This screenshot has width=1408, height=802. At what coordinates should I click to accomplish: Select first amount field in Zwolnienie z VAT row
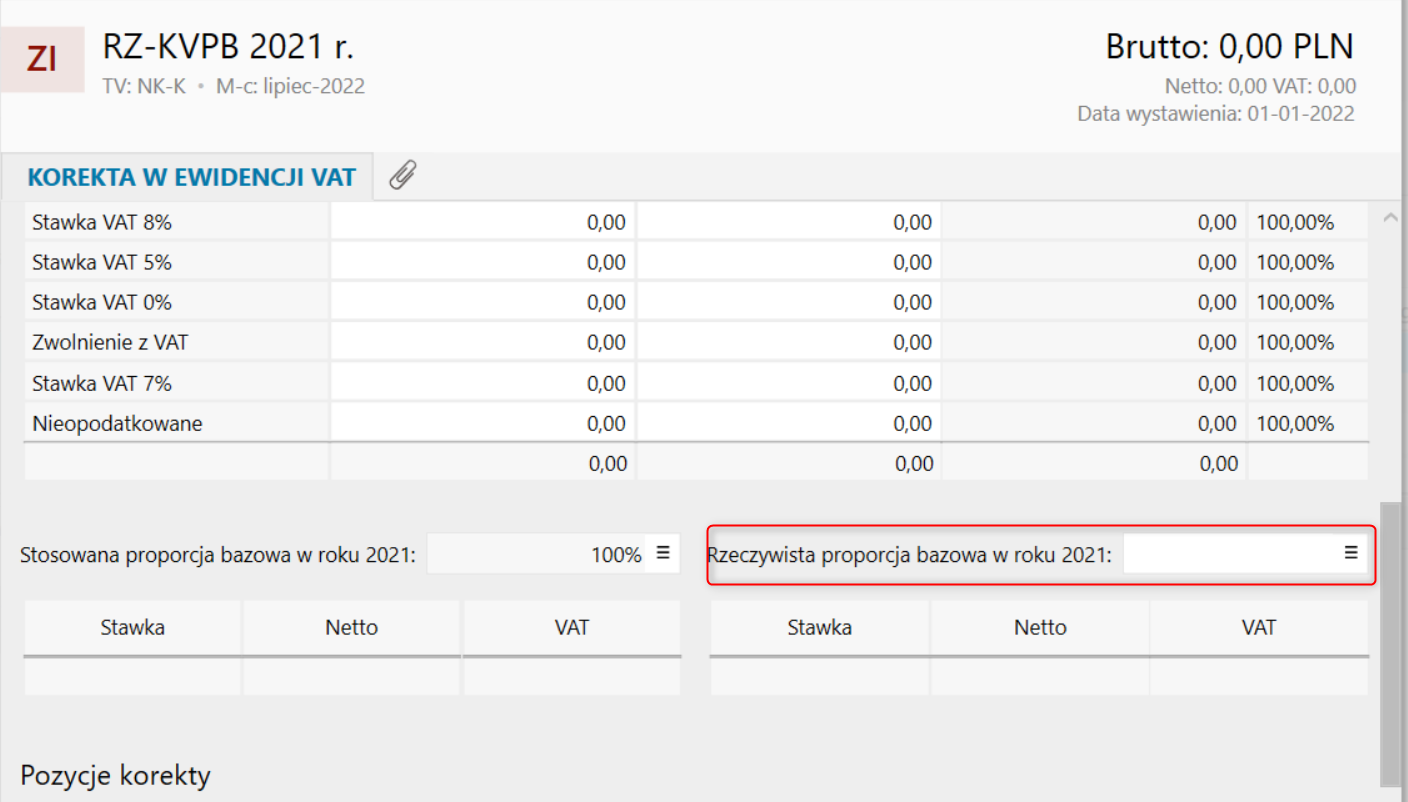point(482,343)
